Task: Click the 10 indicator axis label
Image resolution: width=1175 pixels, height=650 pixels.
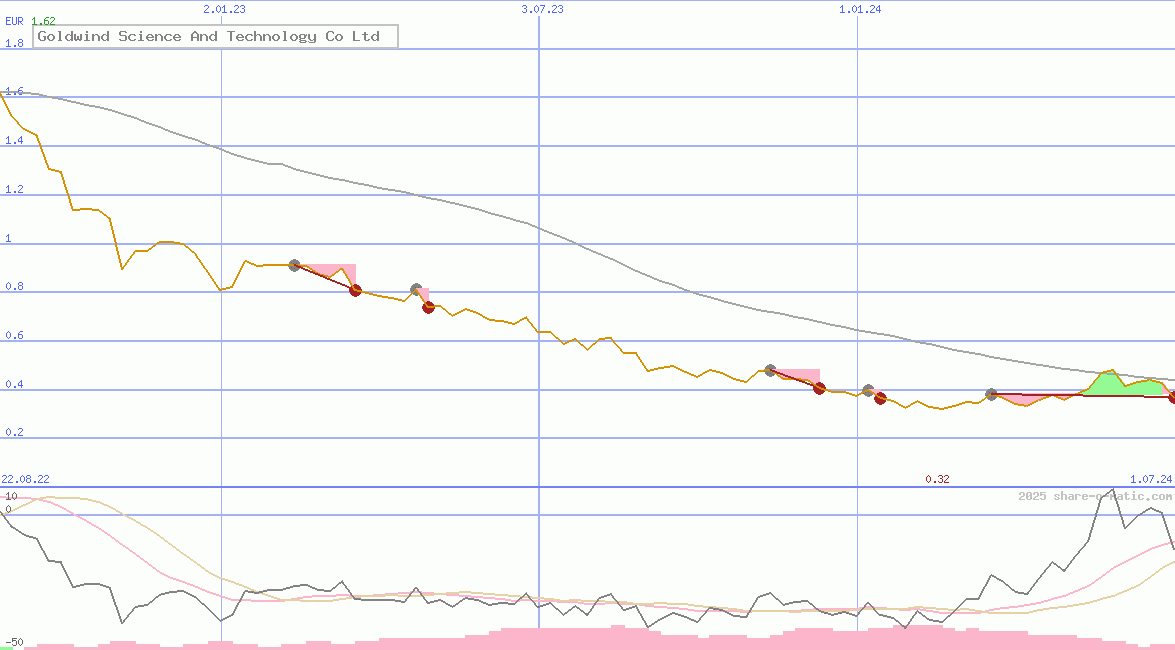Action: [x=11, y=496]
